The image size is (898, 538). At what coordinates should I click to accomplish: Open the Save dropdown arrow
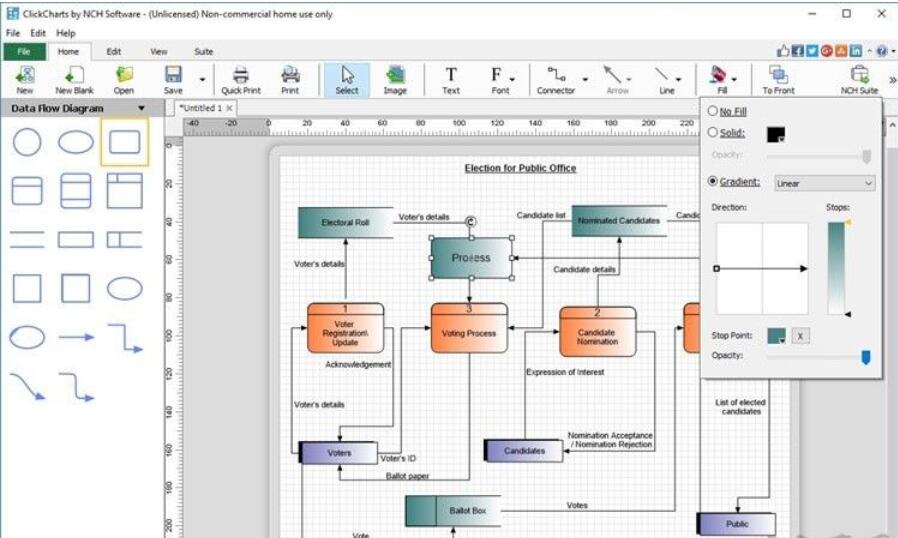[x=202, y=79]
